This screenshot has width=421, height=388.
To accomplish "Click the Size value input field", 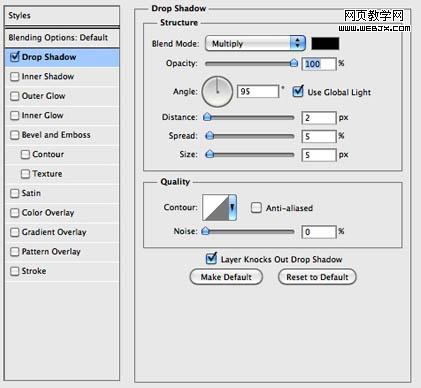I will click(319, 155).
